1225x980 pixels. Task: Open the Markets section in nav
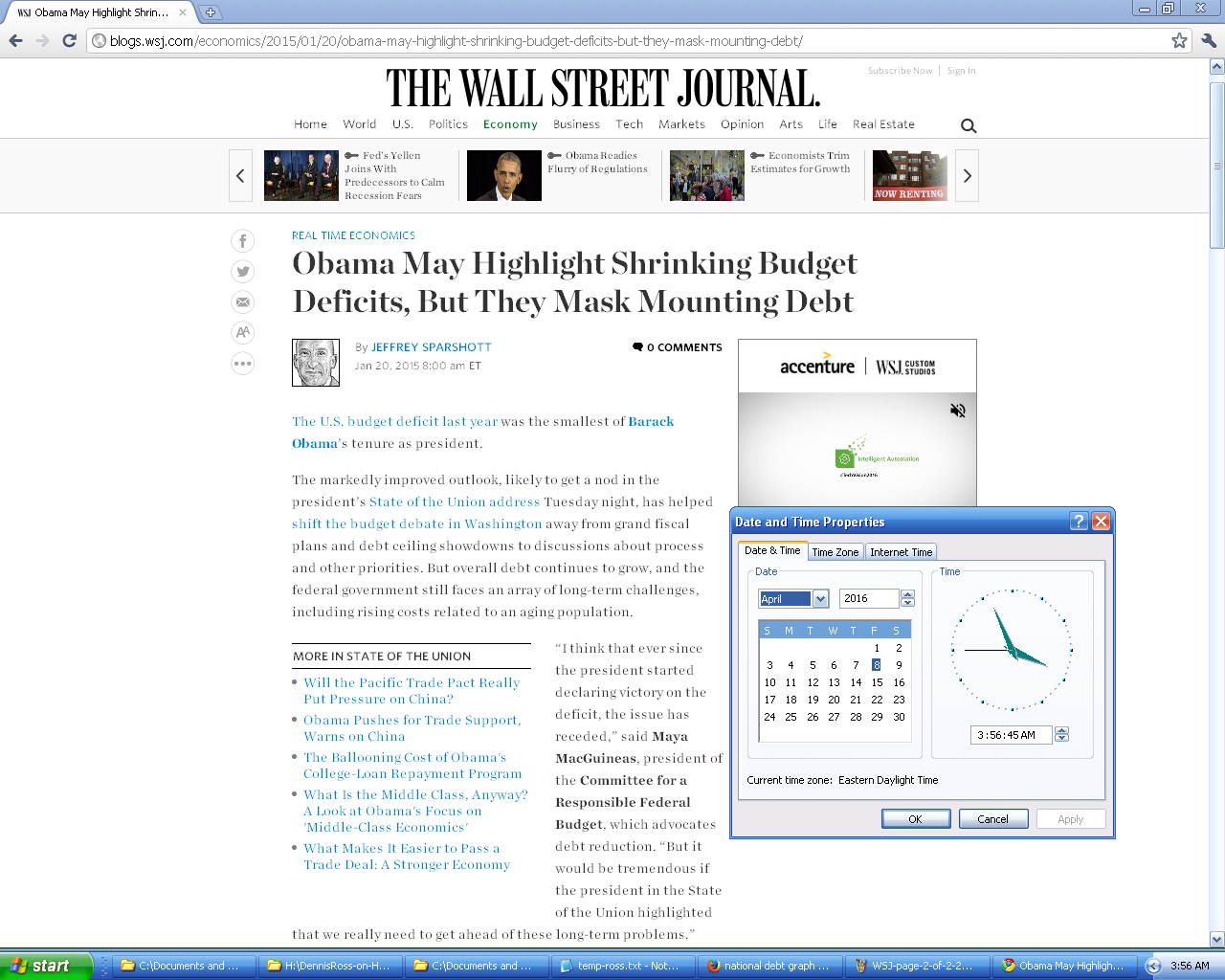[x=681, y=124]
